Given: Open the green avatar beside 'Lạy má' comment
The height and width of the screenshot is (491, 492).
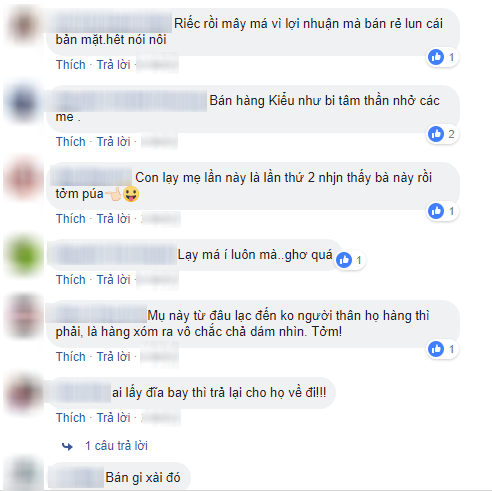Looking at the screenshot, I should 24,256.
